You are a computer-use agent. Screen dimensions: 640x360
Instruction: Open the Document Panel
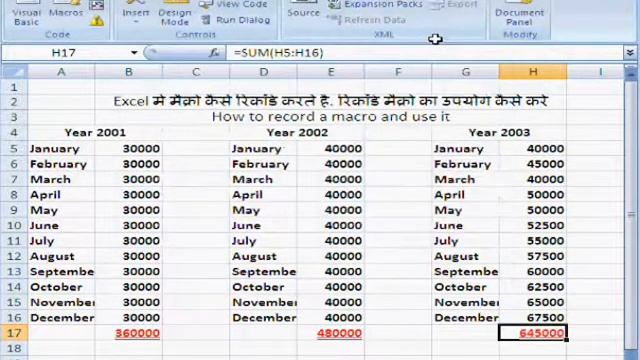(519, 14)
